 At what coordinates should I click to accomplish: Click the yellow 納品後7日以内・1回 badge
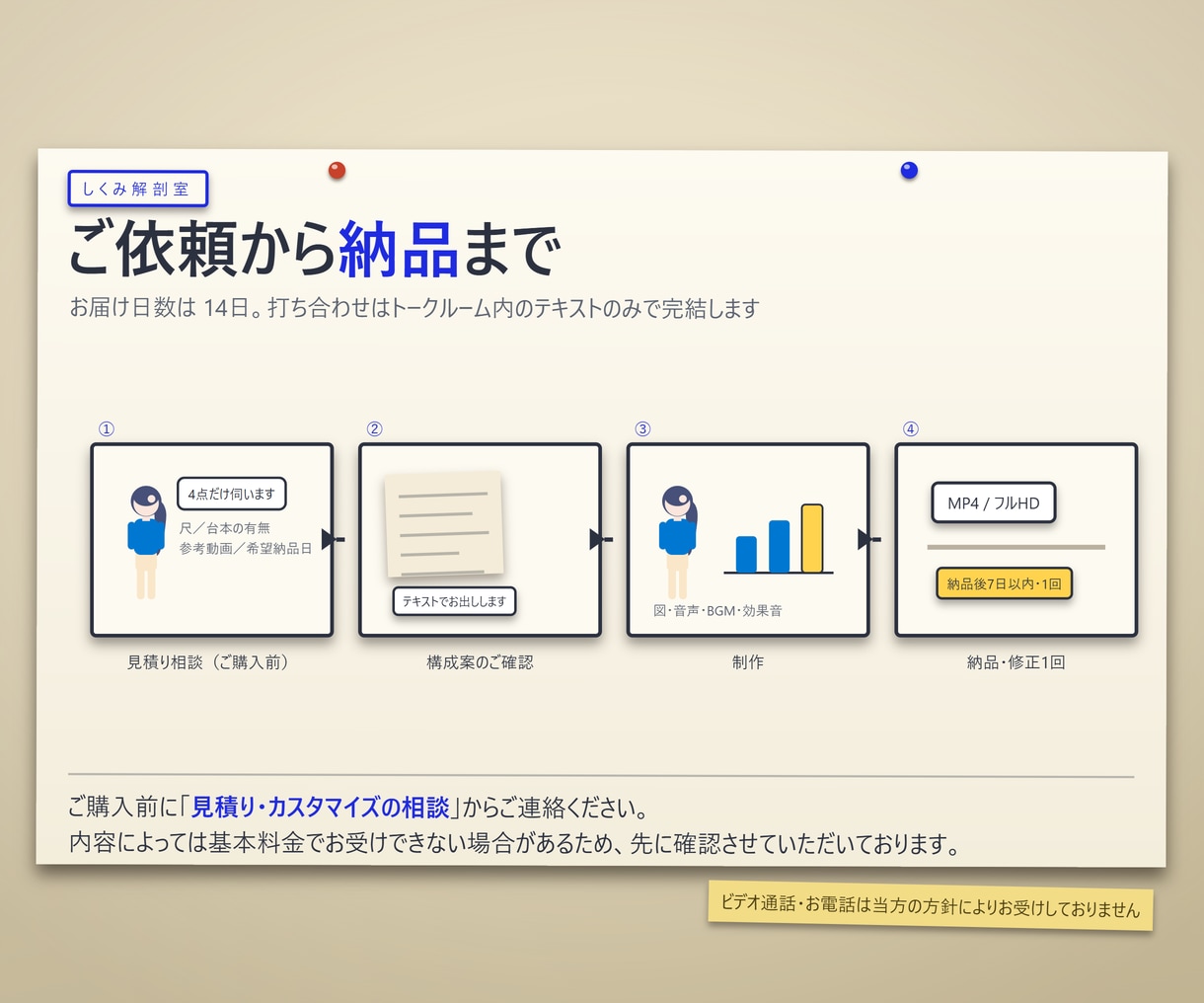point(1004,583)
